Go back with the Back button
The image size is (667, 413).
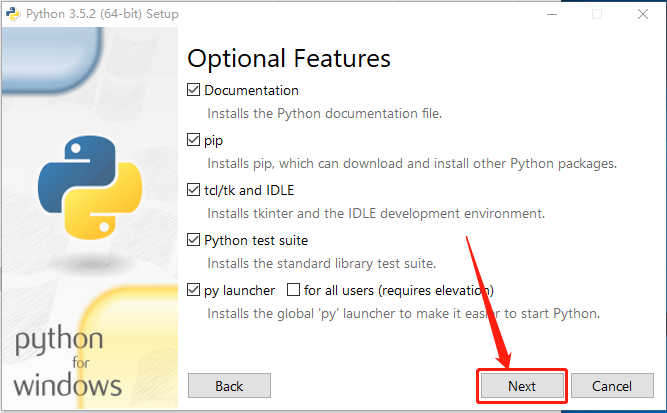pyautogui.click(x=229, y=386)
